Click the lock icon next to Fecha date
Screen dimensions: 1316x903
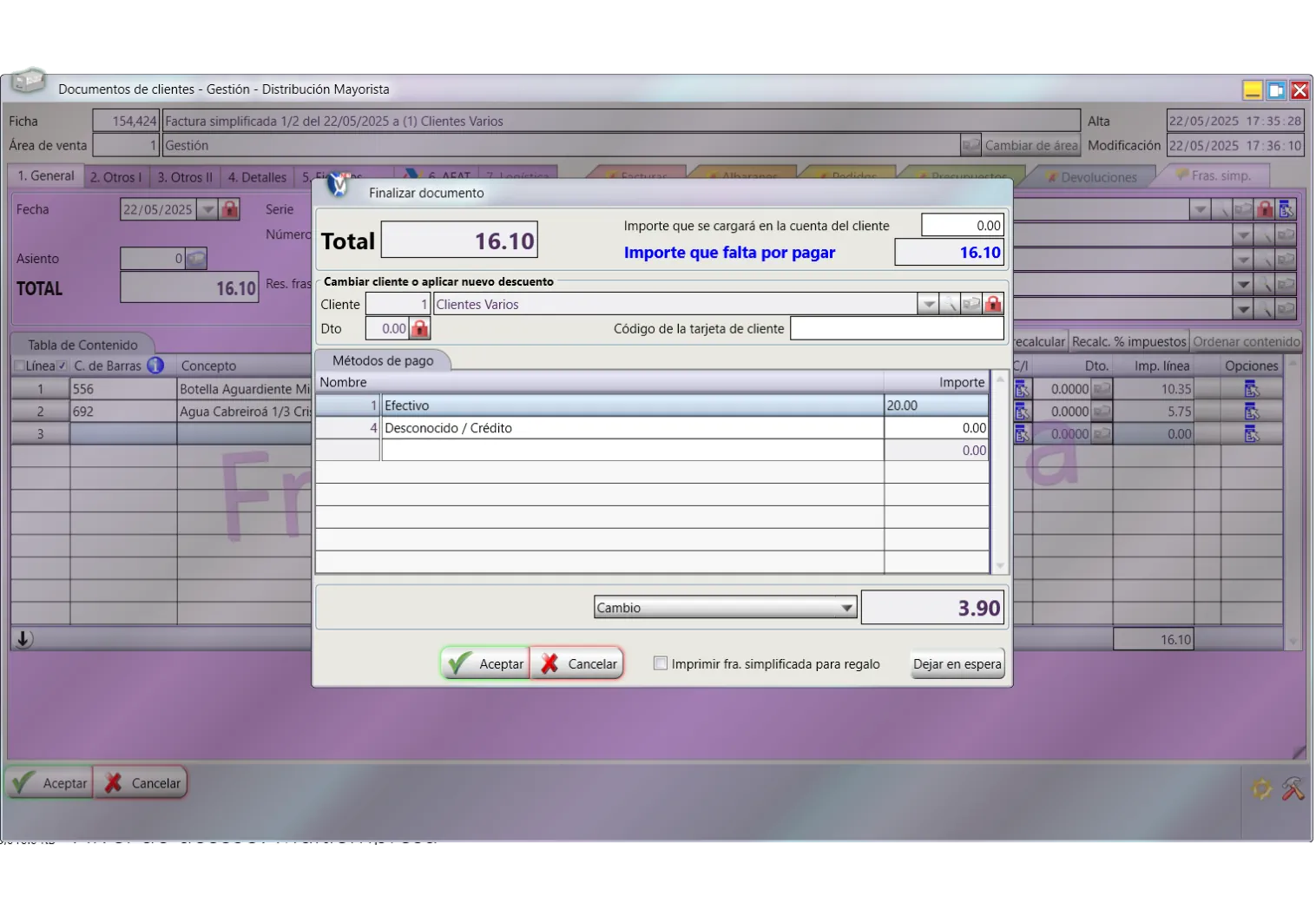(x=229, y=209)
